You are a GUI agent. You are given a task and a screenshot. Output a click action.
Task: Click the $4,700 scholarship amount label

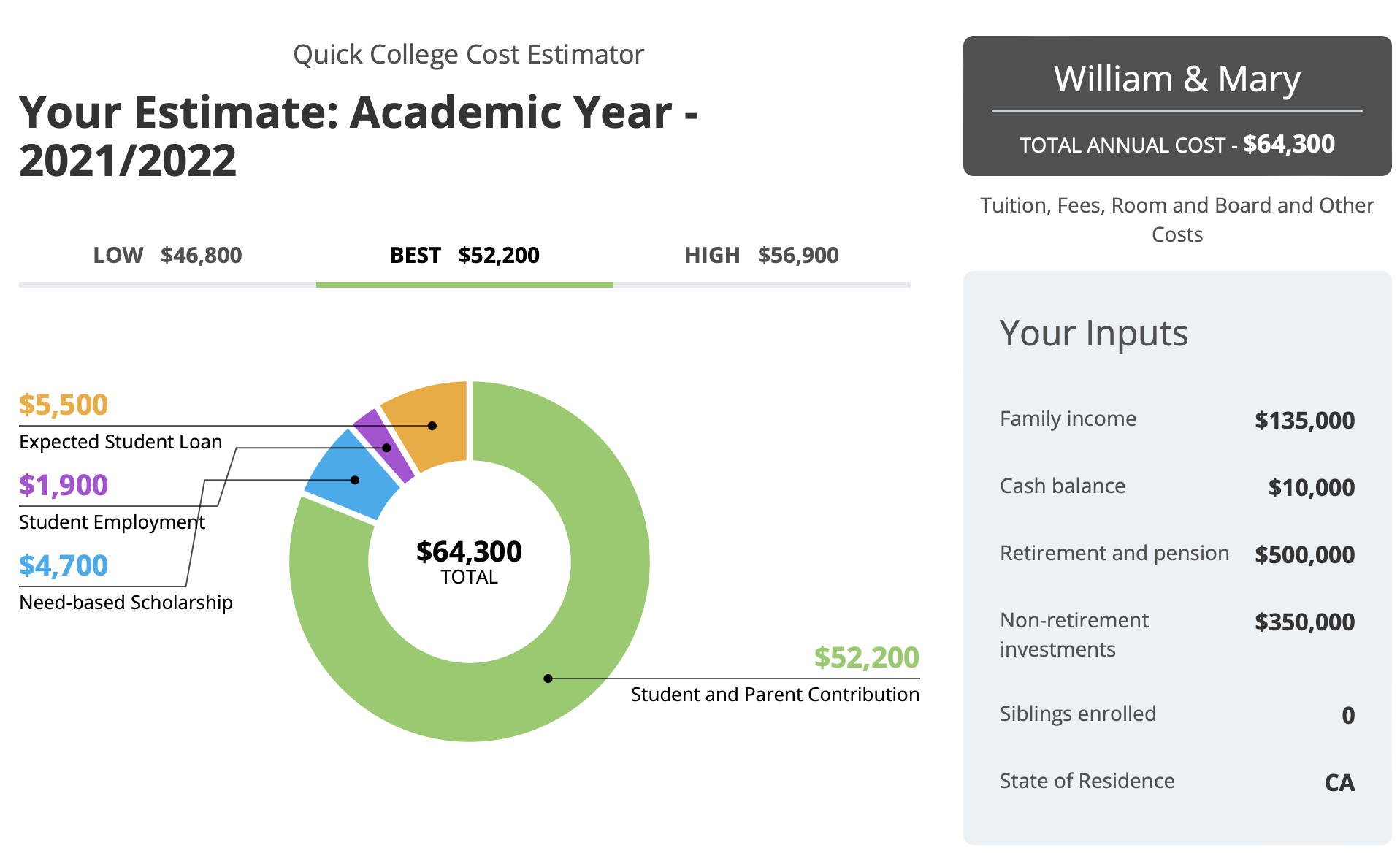click(x=64, y=565)
